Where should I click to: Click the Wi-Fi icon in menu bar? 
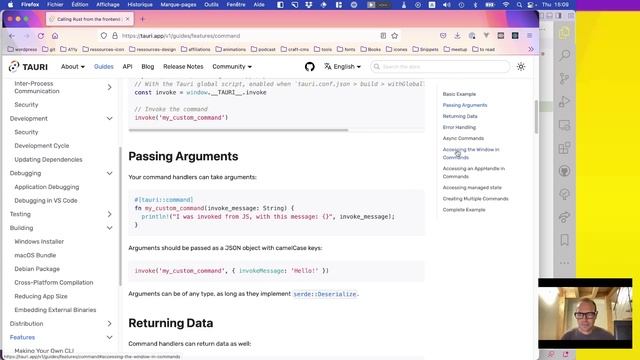click(x=506, y=5)
